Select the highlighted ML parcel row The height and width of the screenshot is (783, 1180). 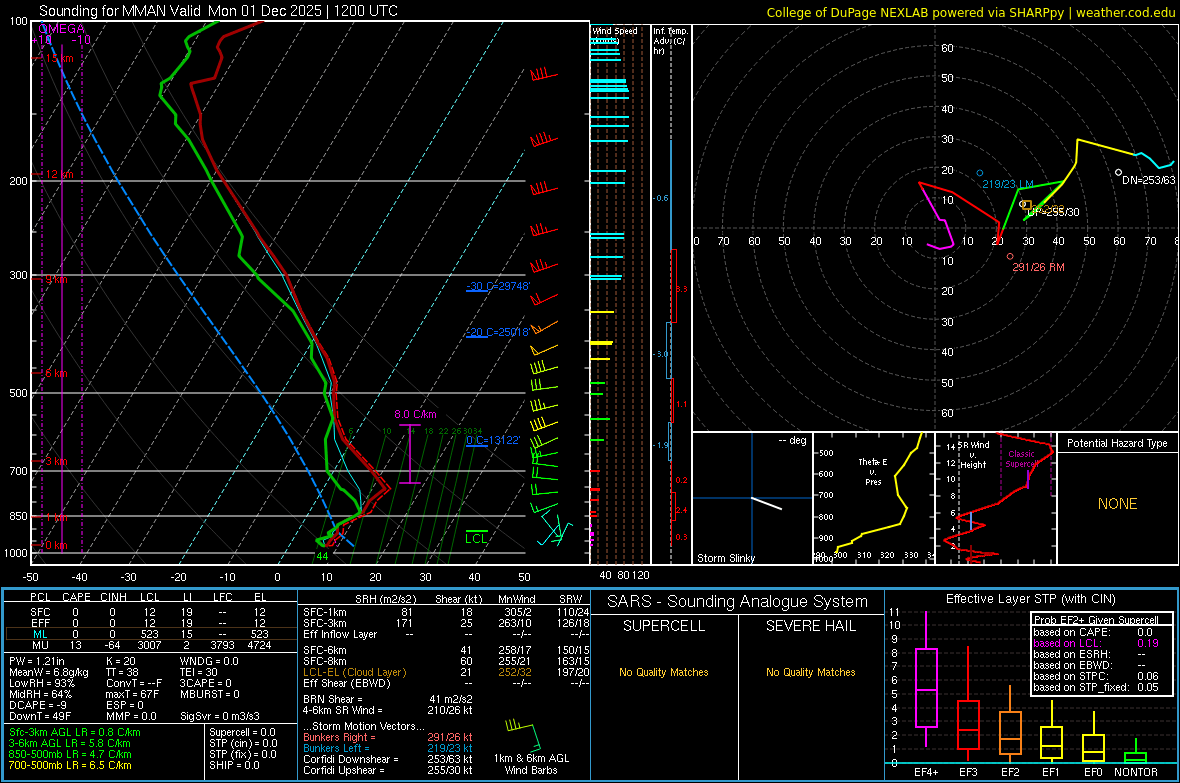[x=149, y=634]
